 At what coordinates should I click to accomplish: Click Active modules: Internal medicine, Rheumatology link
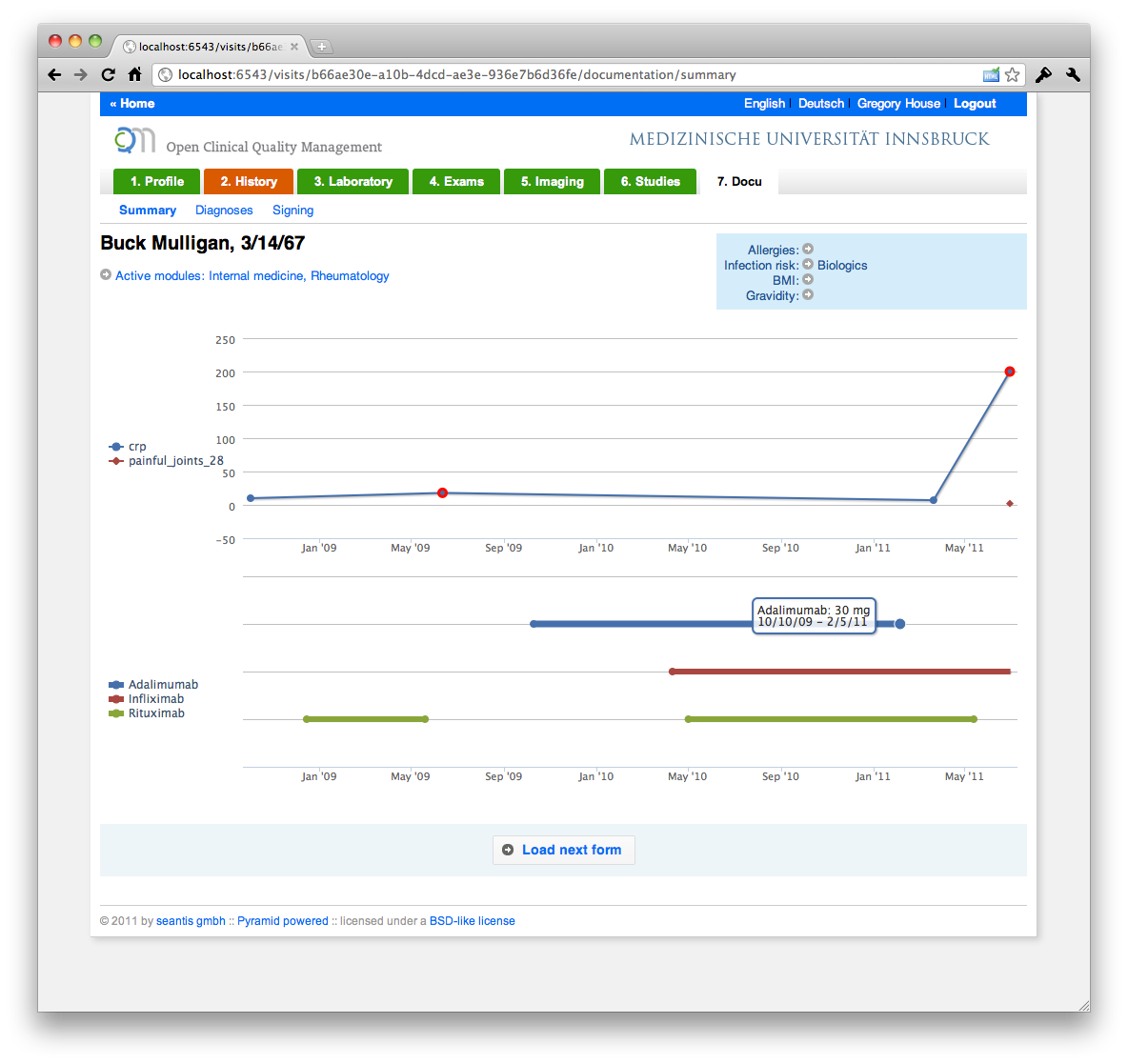[x=252, y=275]
